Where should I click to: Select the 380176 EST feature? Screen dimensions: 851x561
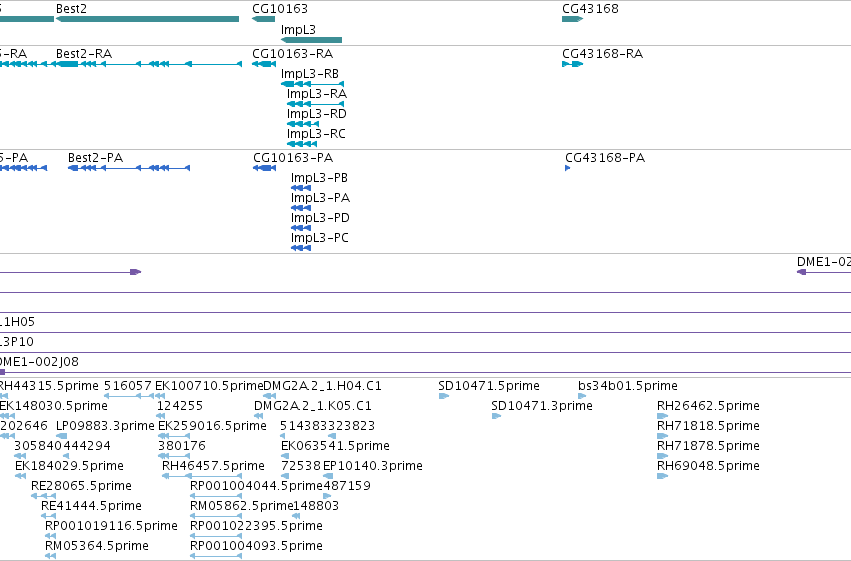pos(174,456)
